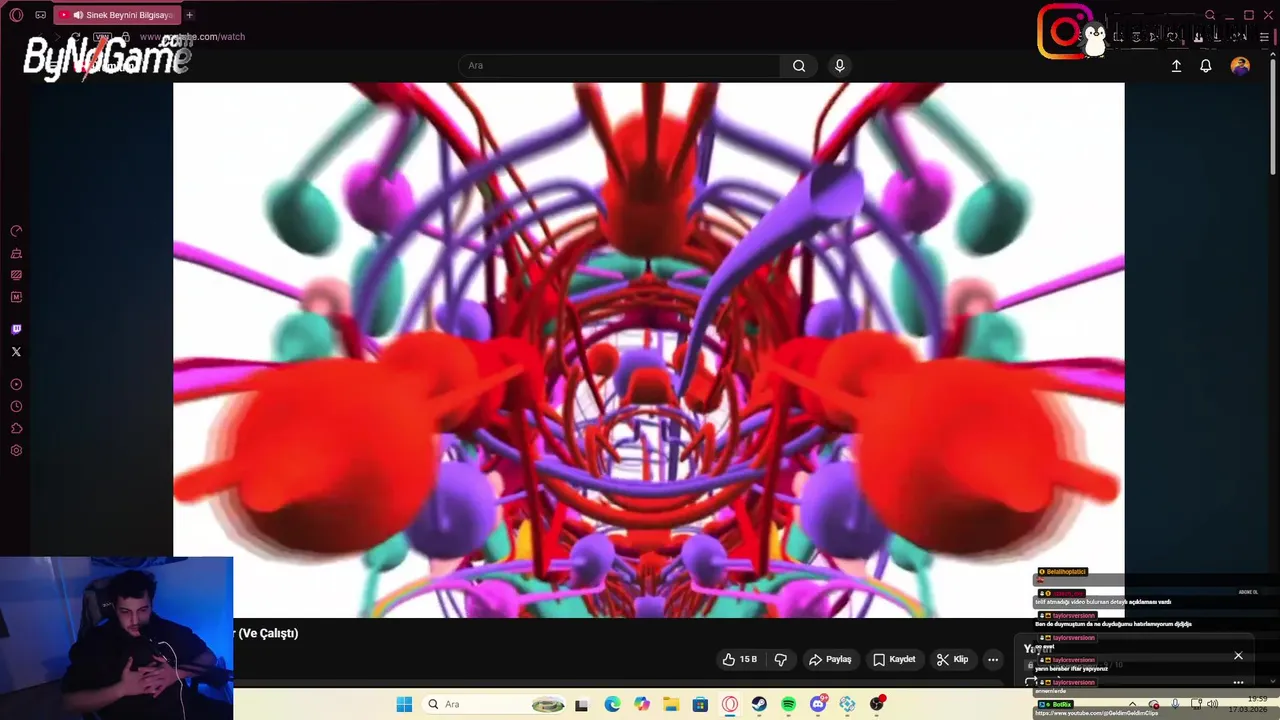Screen dimensions: 1280x720
Task: Start voice search with microphone icon
Action: [839, 66]
